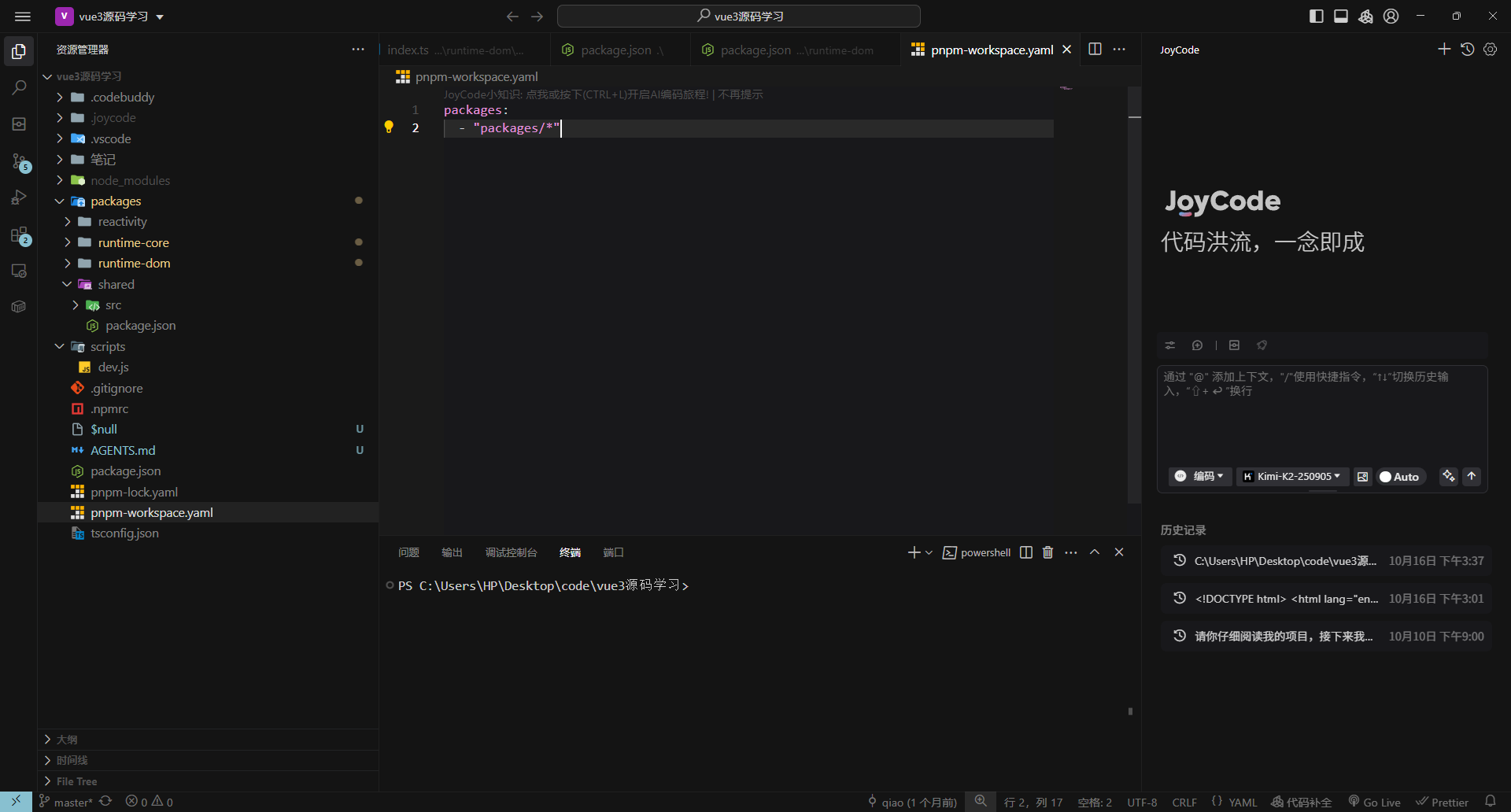Open tsconfig.json in explorer
The height and width of the screenshot is (812, 1511).
(124, 533)
